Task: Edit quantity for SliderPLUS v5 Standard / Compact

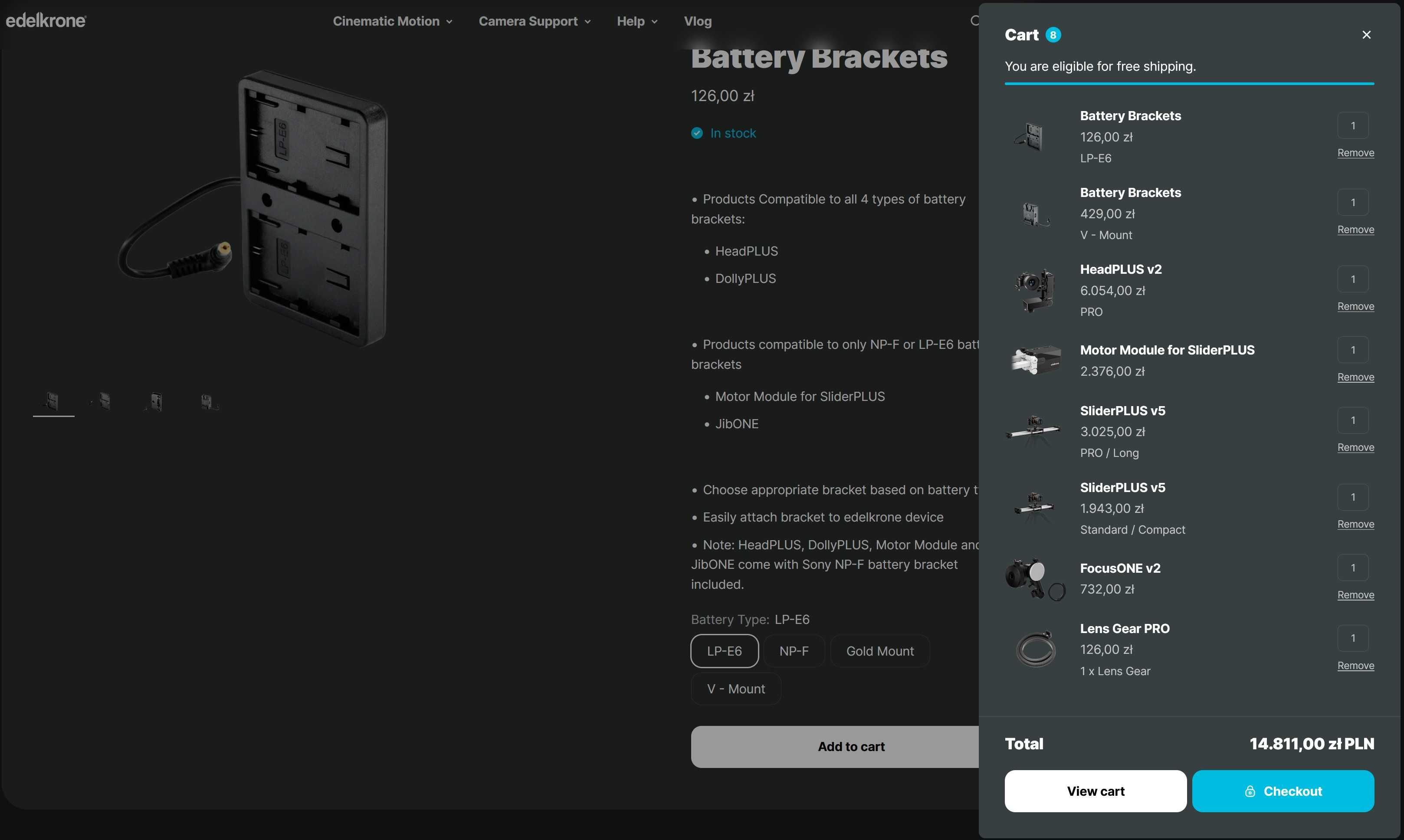Action: (1353, 497)
